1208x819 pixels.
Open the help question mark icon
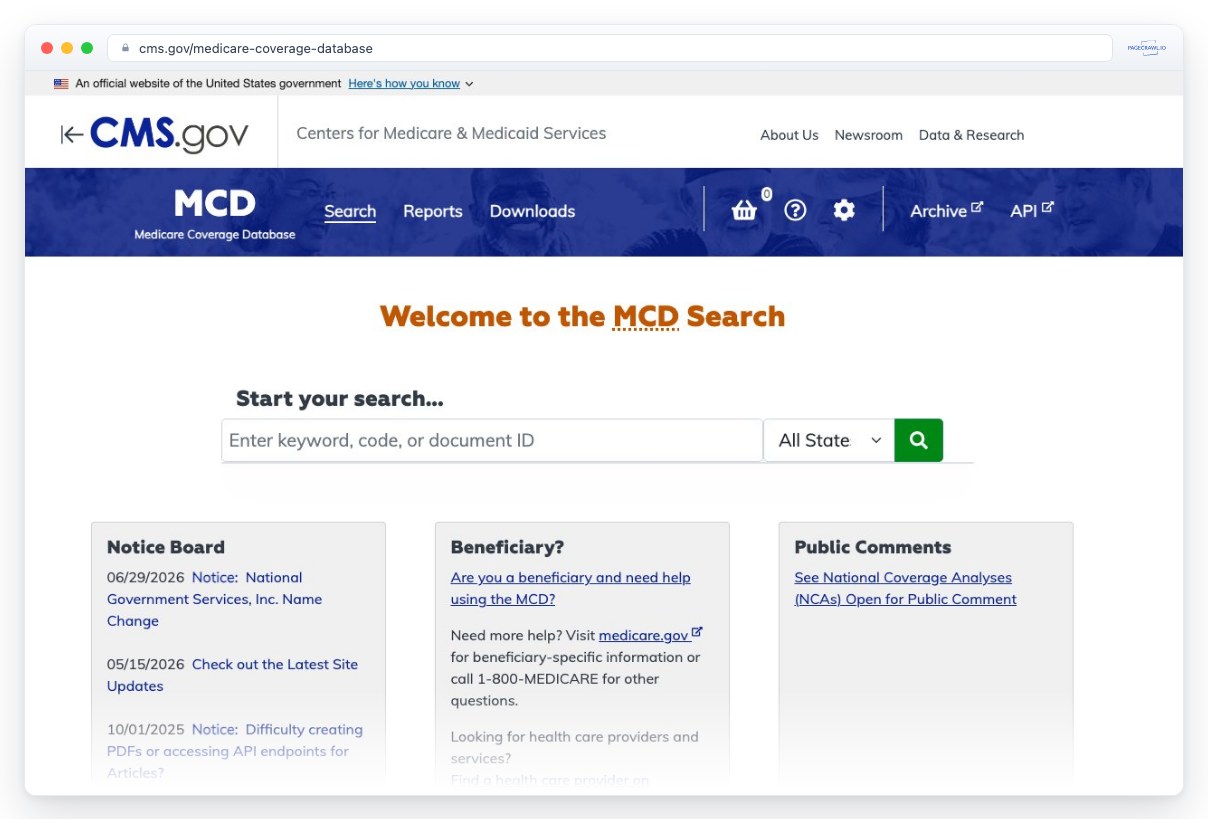tap(795, 210)
